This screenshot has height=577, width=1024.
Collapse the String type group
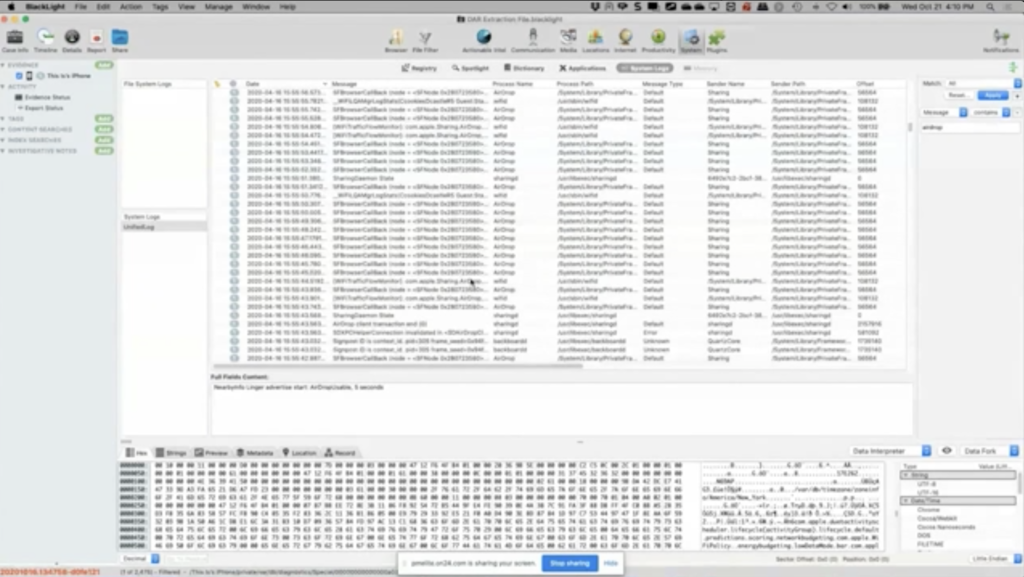point(906,475)
